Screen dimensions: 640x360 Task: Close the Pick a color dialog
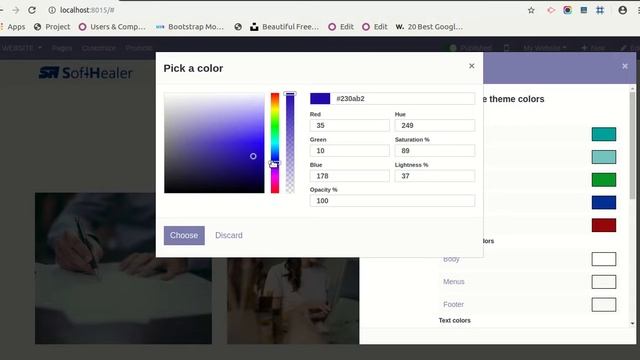[471, 66]
